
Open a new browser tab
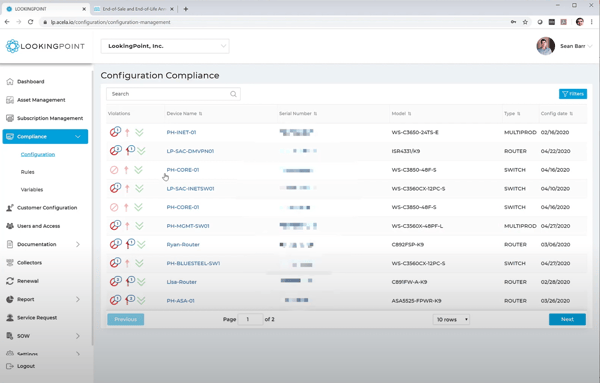[x=186, y=9]
